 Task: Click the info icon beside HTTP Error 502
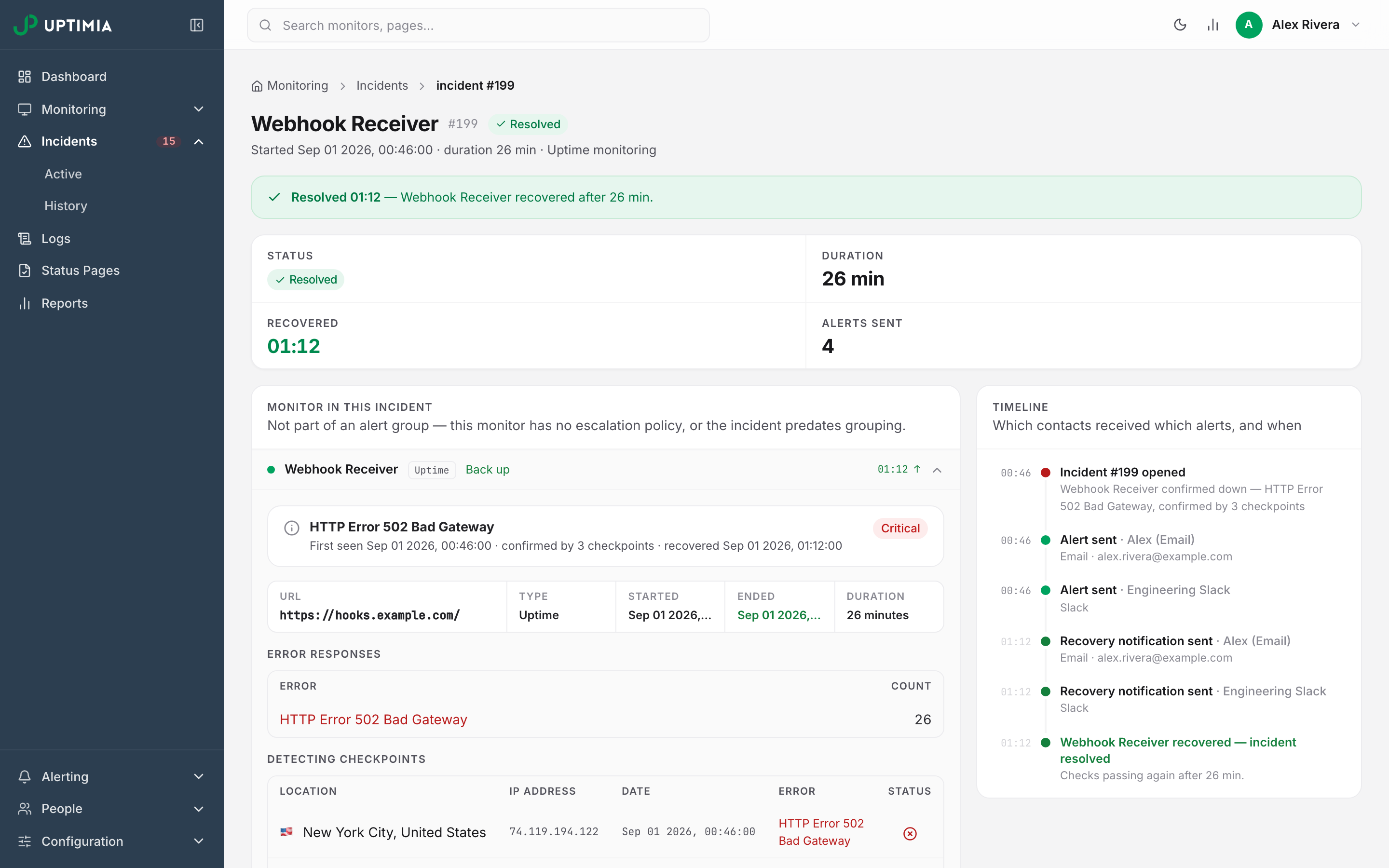(292, 528)
